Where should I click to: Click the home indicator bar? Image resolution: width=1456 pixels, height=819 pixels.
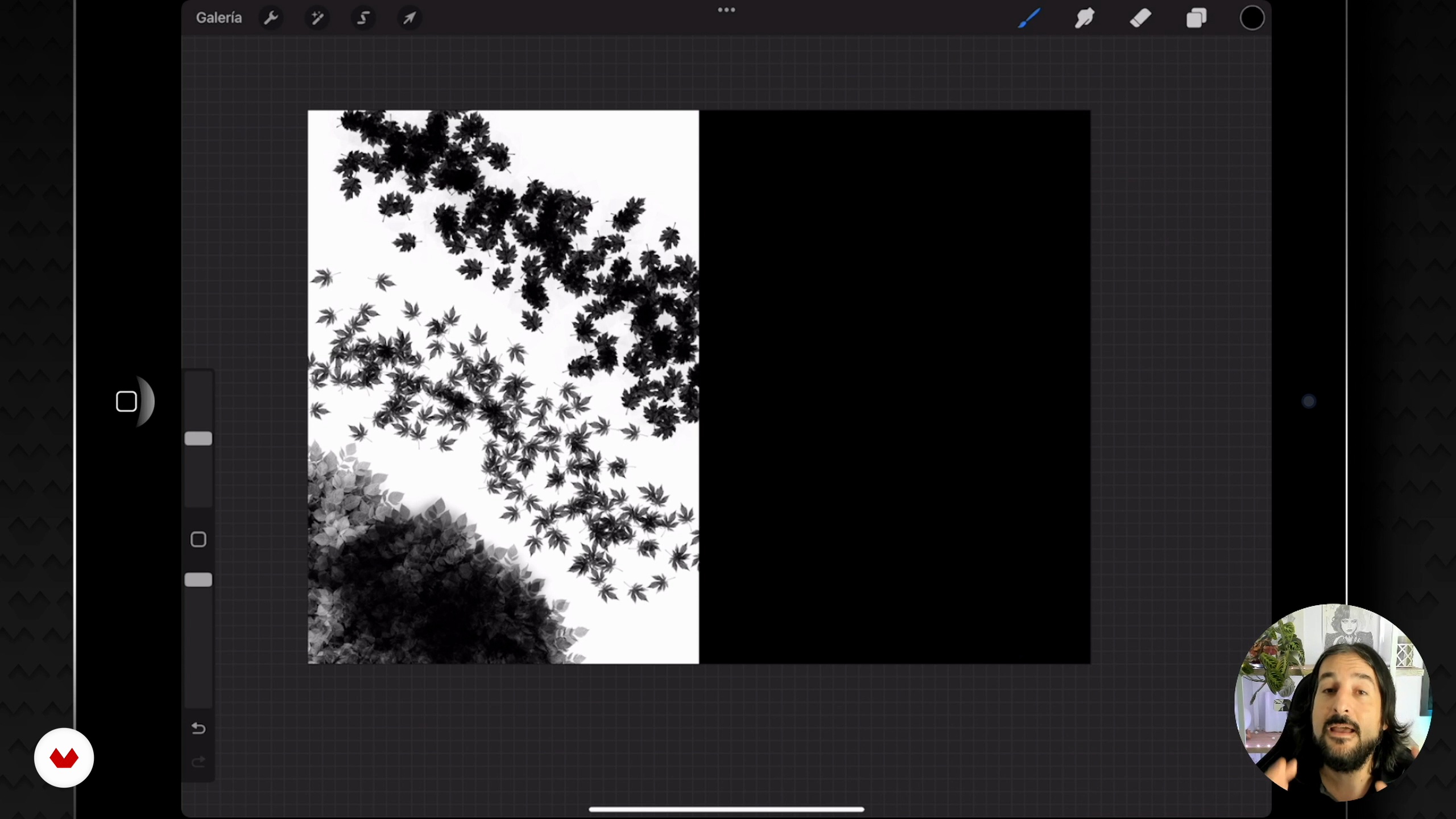click(726, 809)
